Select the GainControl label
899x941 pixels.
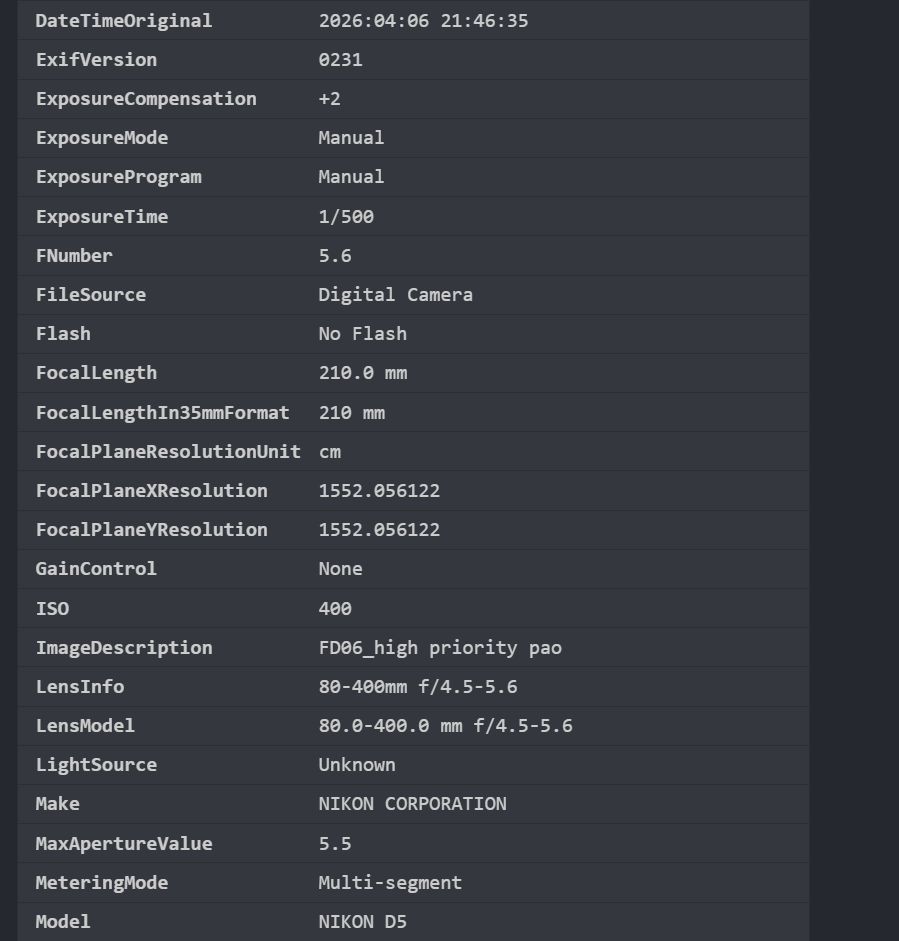(96, 569)
